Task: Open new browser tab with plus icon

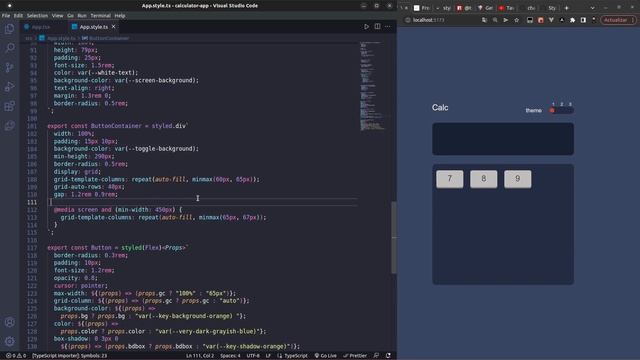Action: pos(566,8)
